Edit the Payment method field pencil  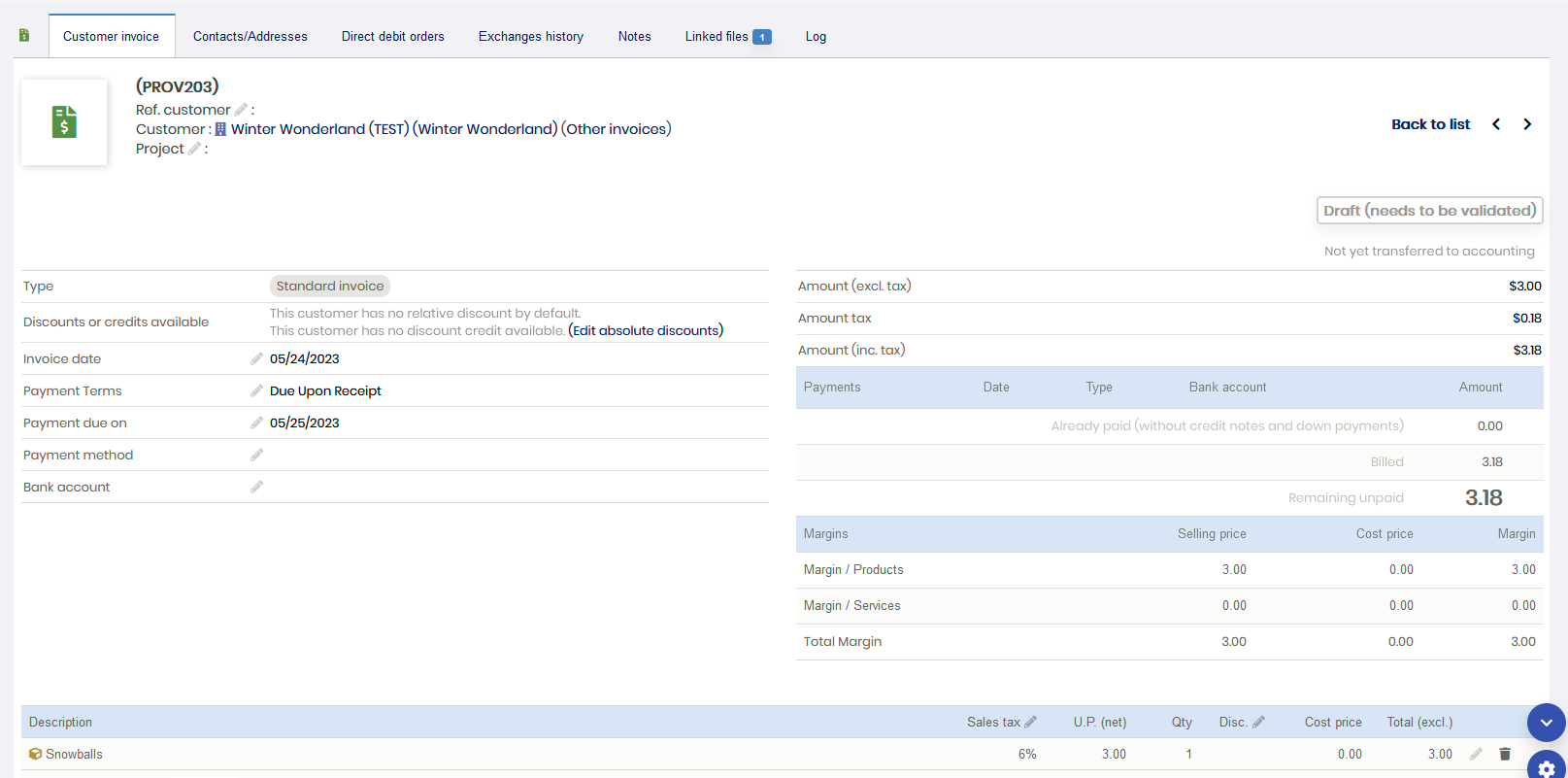pos(256,455)
